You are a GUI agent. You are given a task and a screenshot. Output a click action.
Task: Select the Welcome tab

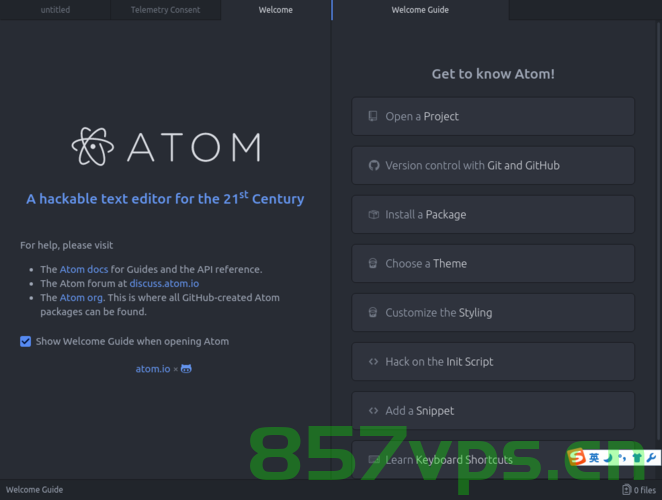[x=276, y=10]
